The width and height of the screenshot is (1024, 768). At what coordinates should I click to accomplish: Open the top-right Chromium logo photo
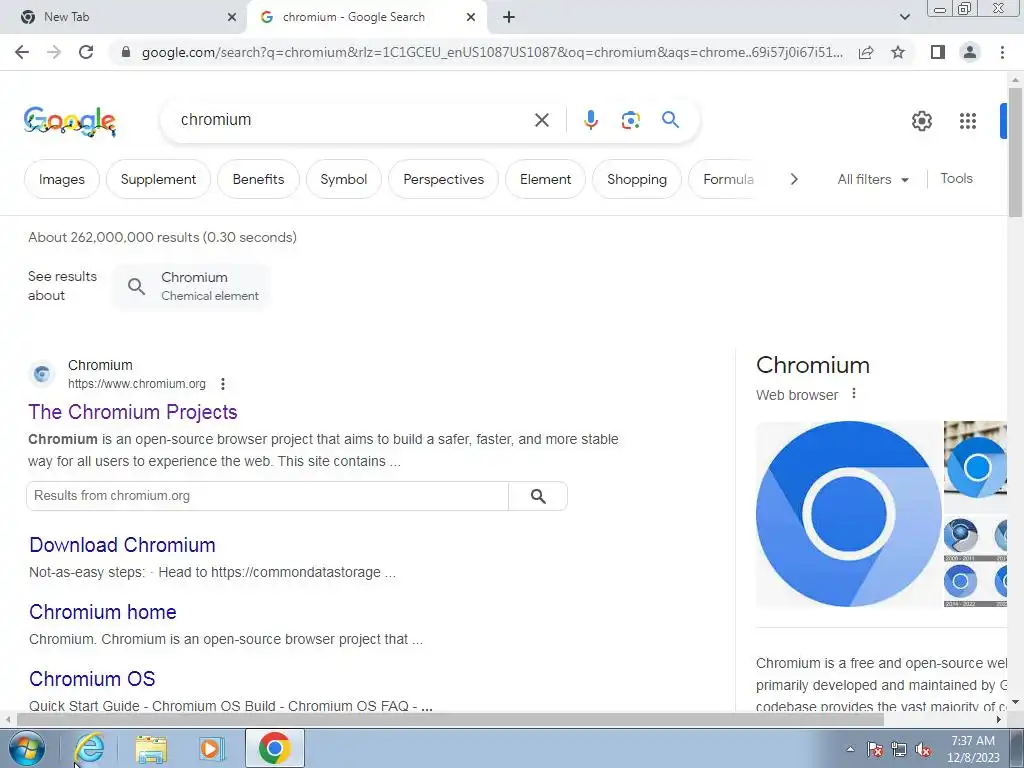pos(975,466)
